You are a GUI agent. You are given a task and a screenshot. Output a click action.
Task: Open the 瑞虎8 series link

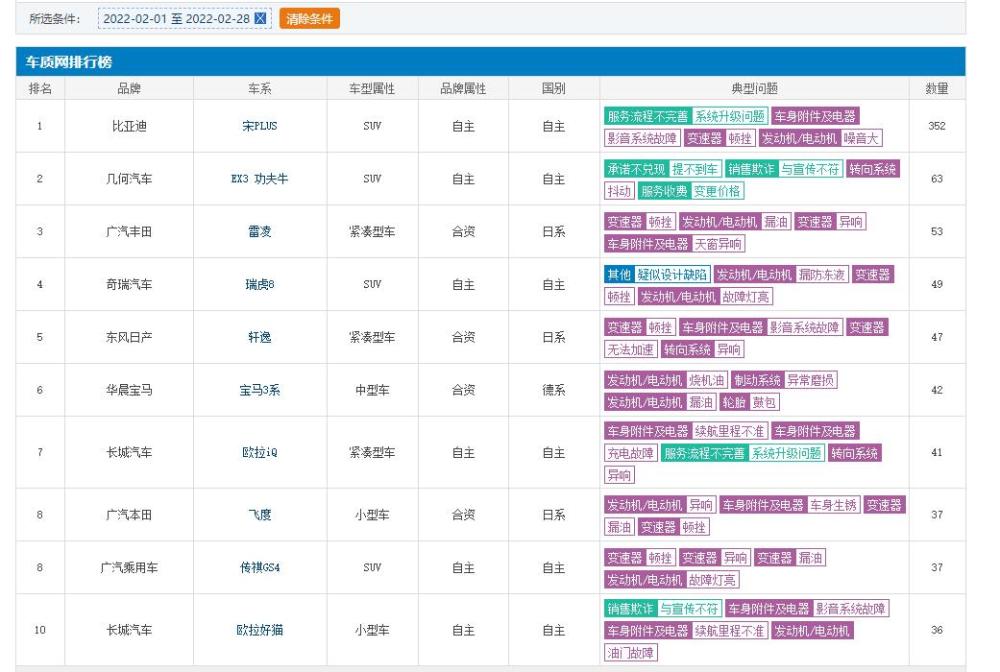pos(260,284)
